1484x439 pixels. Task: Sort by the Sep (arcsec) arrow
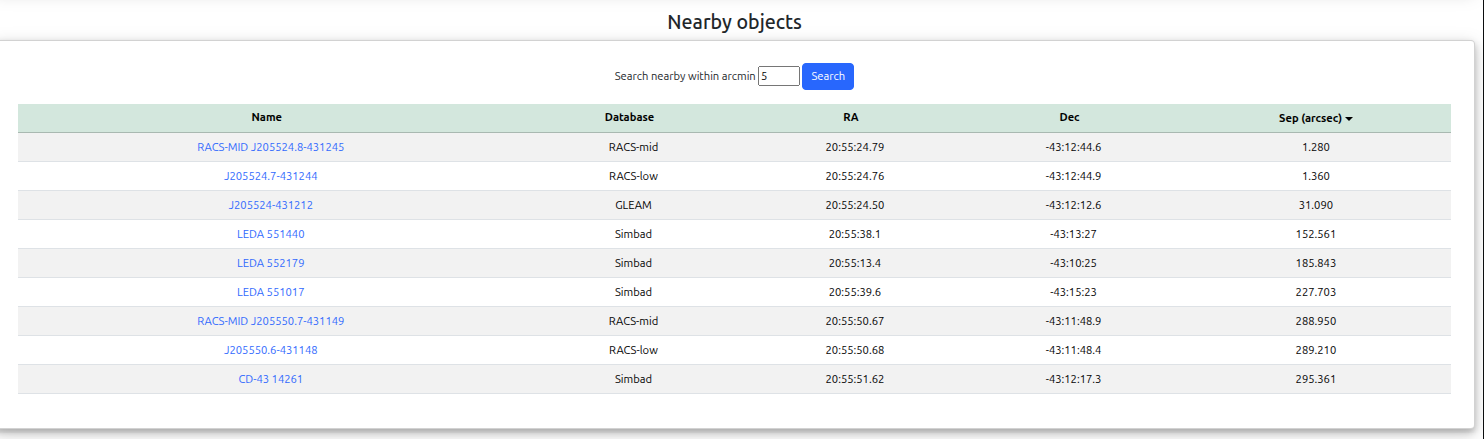tap(1349, 119)
